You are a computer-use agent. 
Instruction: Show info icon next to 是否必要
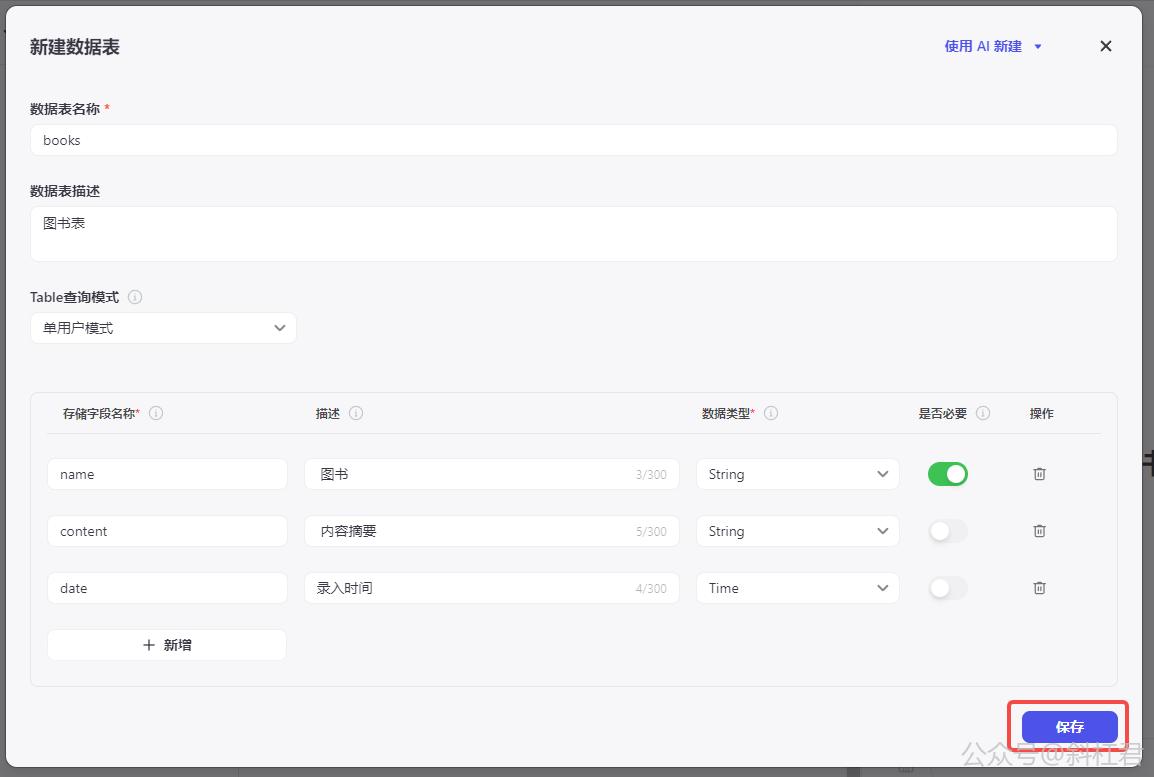click(983, 413)
